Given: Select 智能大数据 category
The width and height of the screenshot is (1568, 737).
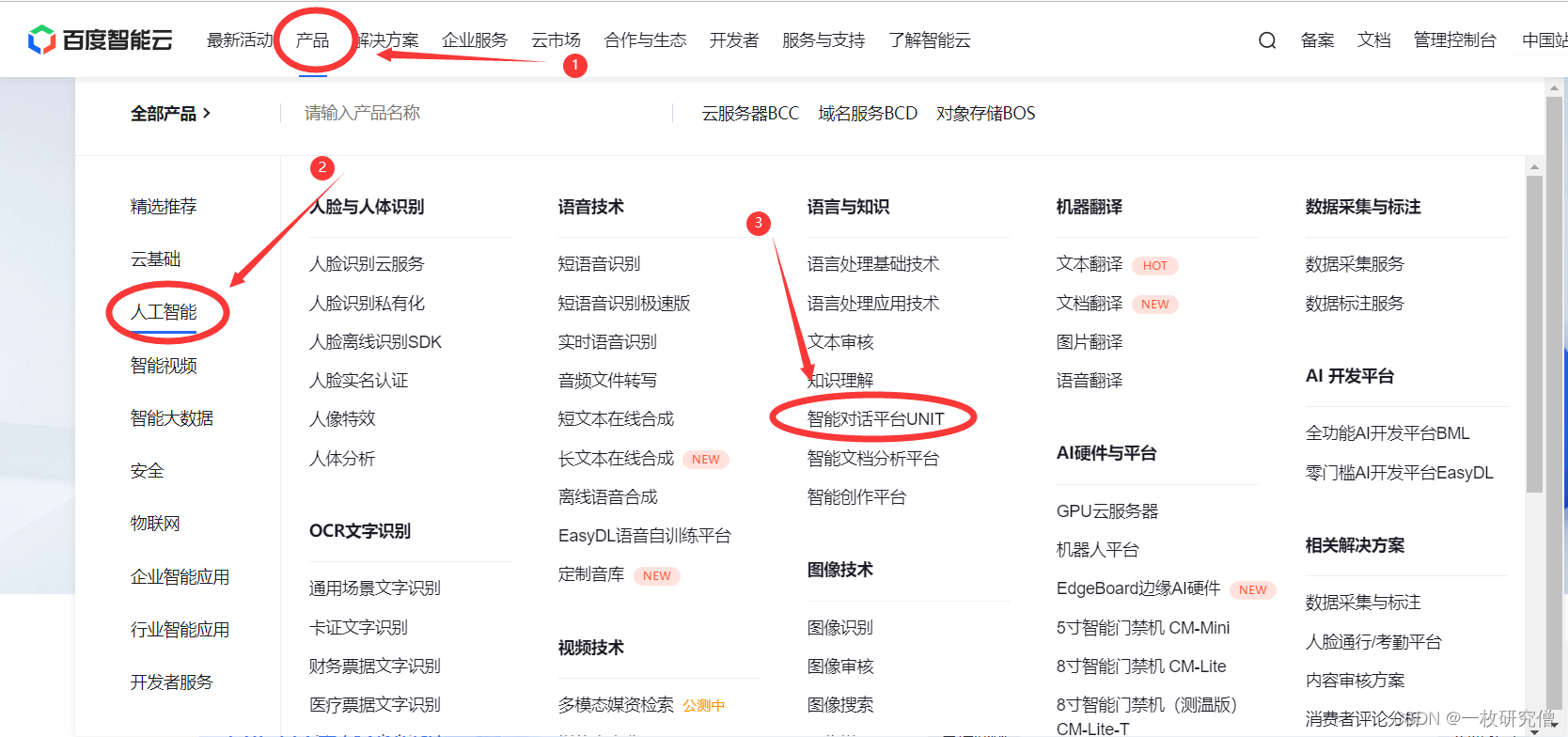Looking at the screenshot, I should click(172, 418).
